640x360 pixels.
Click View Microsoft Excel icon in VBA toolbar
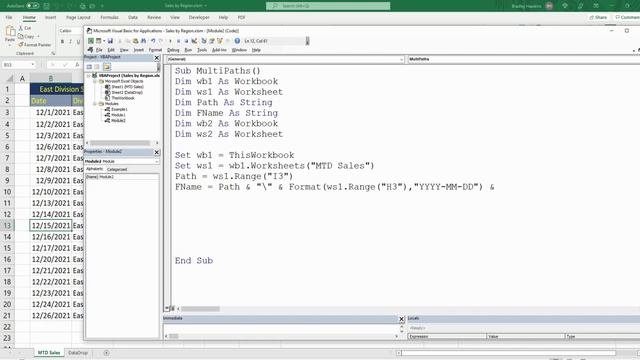click(x=91, y=41)
